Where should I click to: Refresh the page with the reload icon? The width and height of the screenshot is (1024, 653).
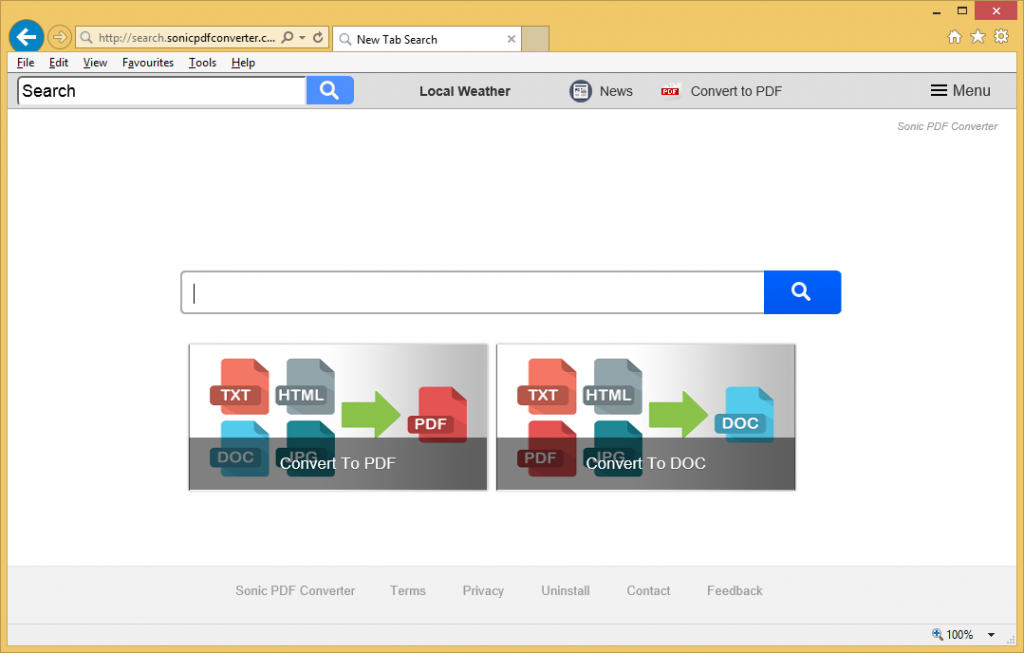(x=318, y=38)
